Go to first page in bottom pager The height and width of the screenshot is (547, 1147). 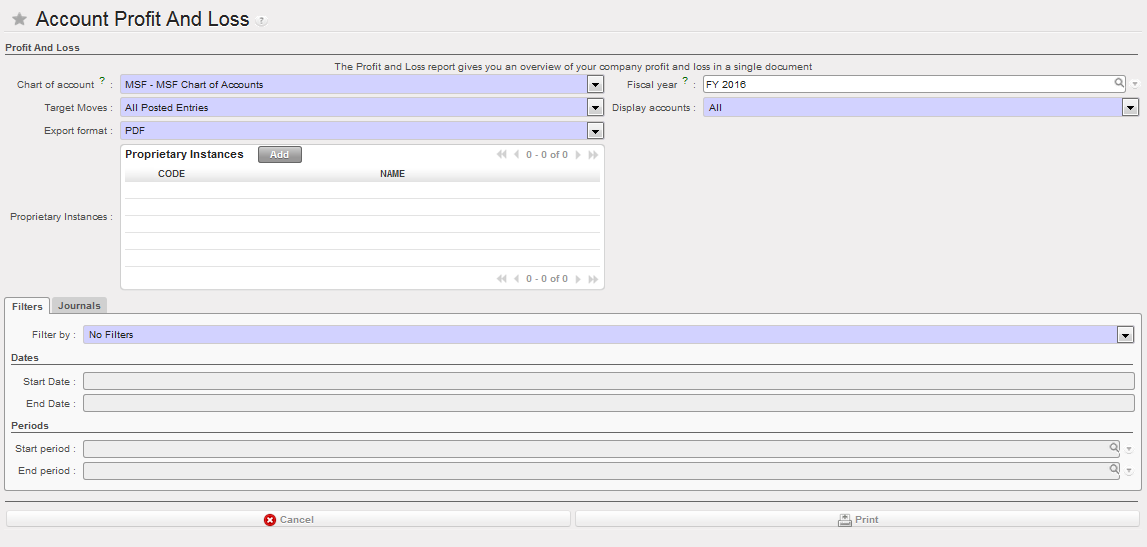pyautogui.click(x=502, y=279)
